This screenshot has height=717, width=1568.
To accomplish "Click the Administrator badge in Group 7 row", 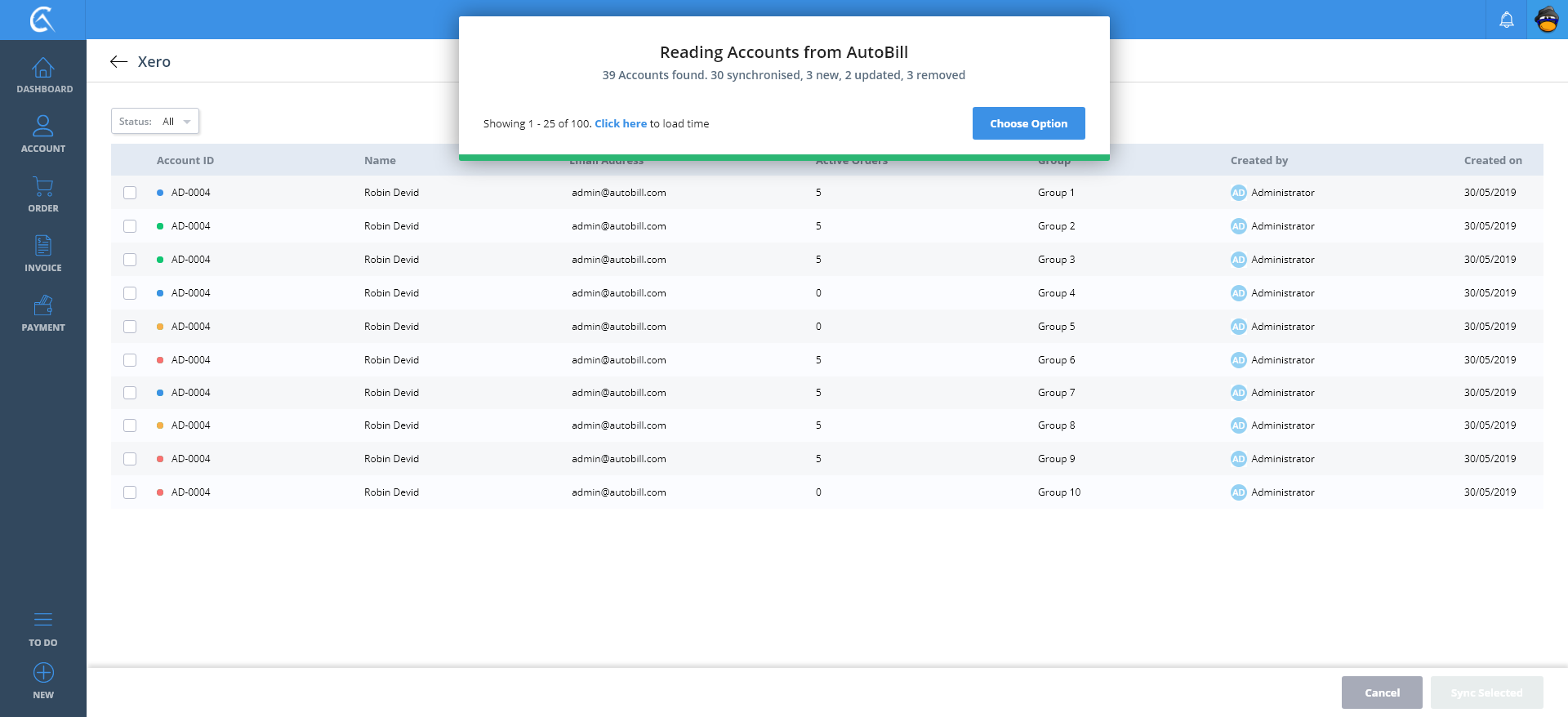I will (x=1239, y=393).
